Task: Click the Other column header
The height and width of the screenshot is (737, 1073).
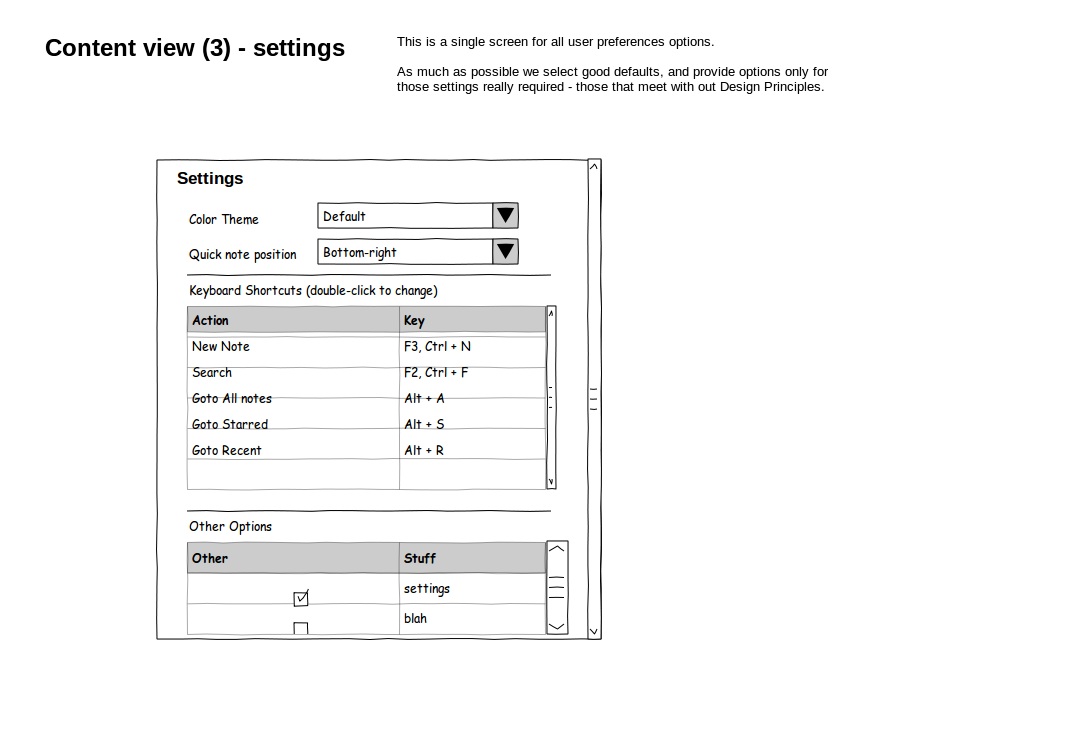Action: coord(294,558)
